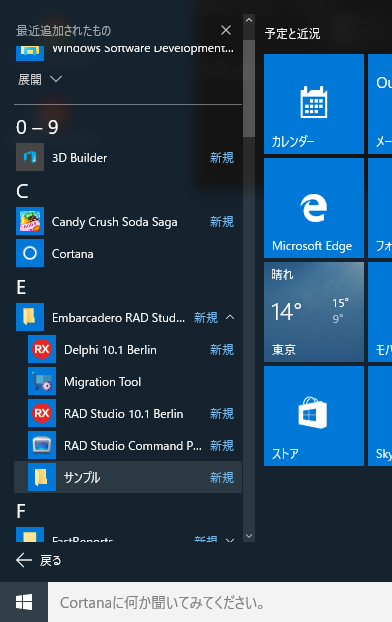The height and width of the screenshot is (622, 392).
Task: Click the Migration Tool label
Action: [103, 382]
